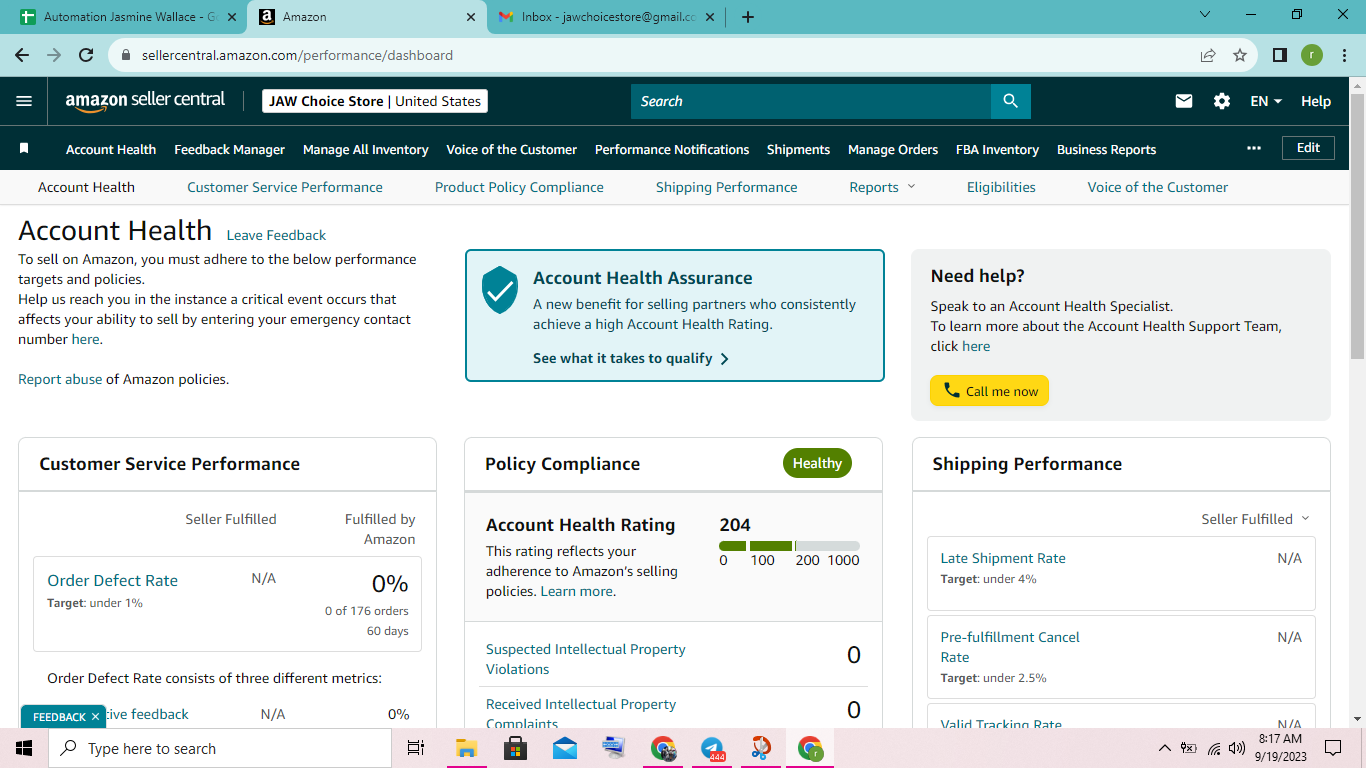Viewport: 1366px width, 768px height.
Task: Open Manage All Inventory
Action: [366, 149]
